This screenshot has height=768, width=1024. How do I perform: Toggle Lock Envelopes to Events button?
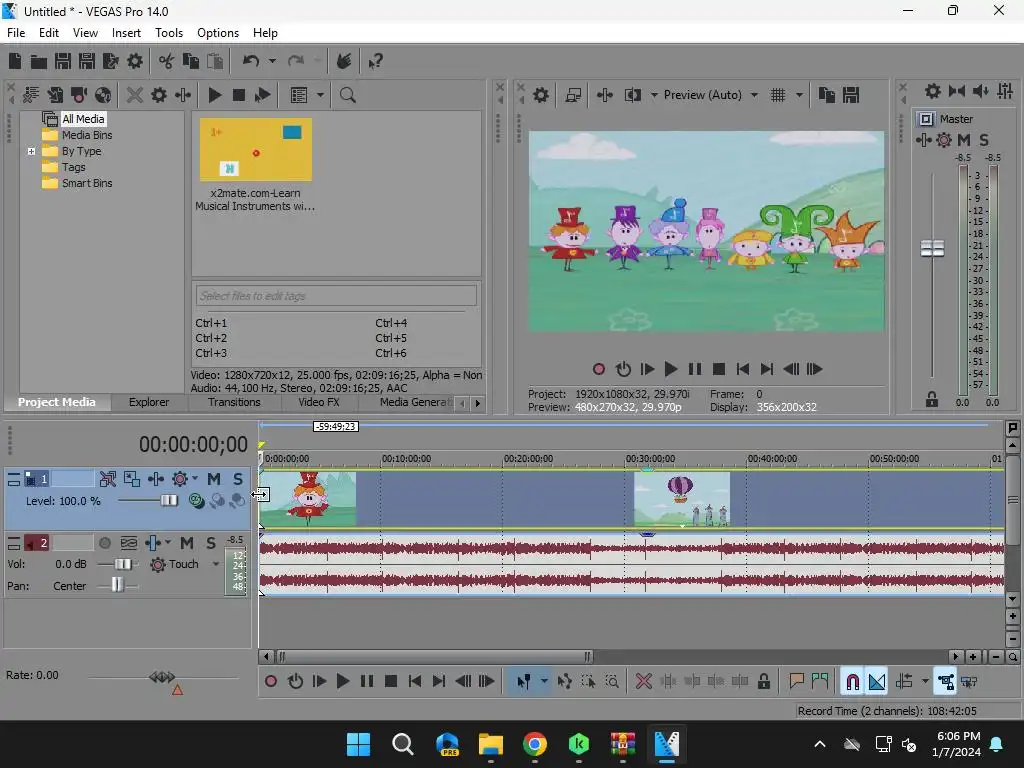pyautogui.click(x=946, y=682)
